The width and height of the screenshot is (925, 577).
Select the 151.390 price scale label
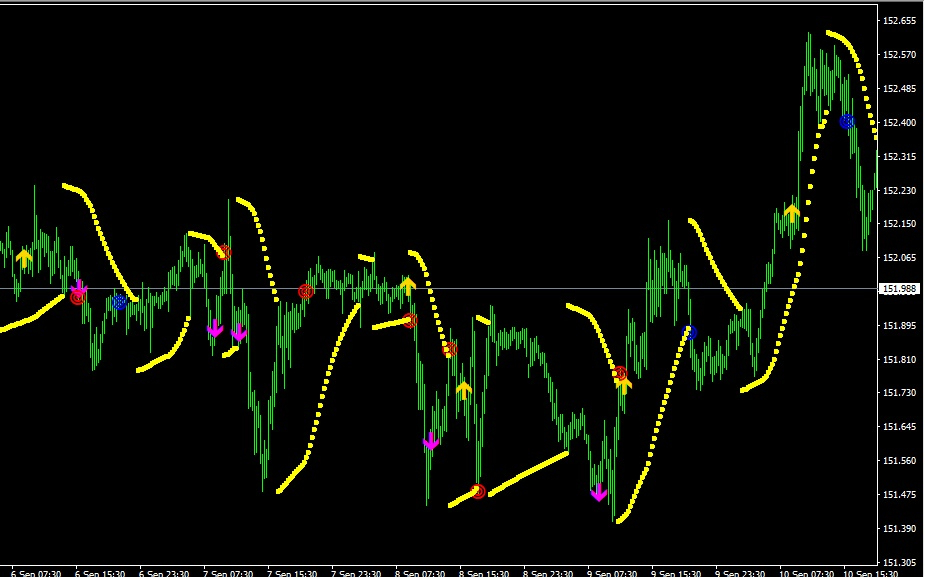coord(899,529)
